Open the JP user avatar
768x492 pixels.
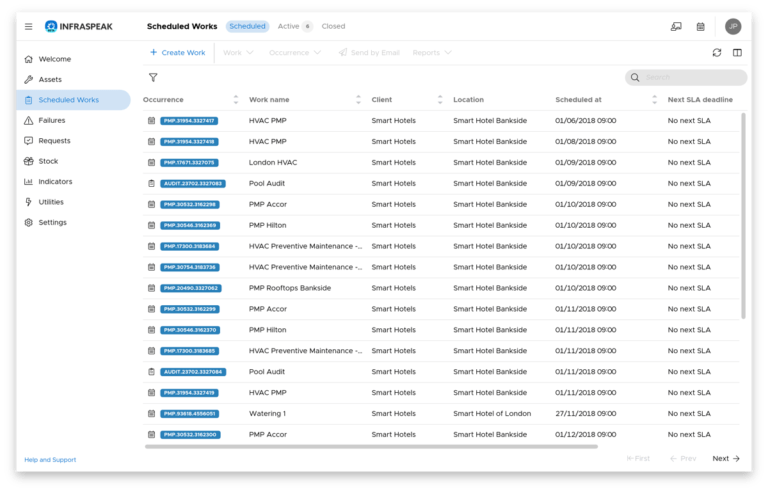pyautogui.click(x=733, y=26)
